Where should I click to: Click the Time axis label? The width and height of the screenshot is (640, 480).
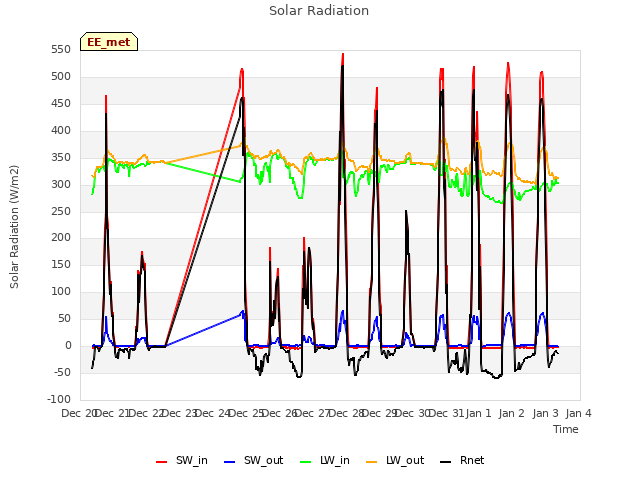(x=566, y=429)
